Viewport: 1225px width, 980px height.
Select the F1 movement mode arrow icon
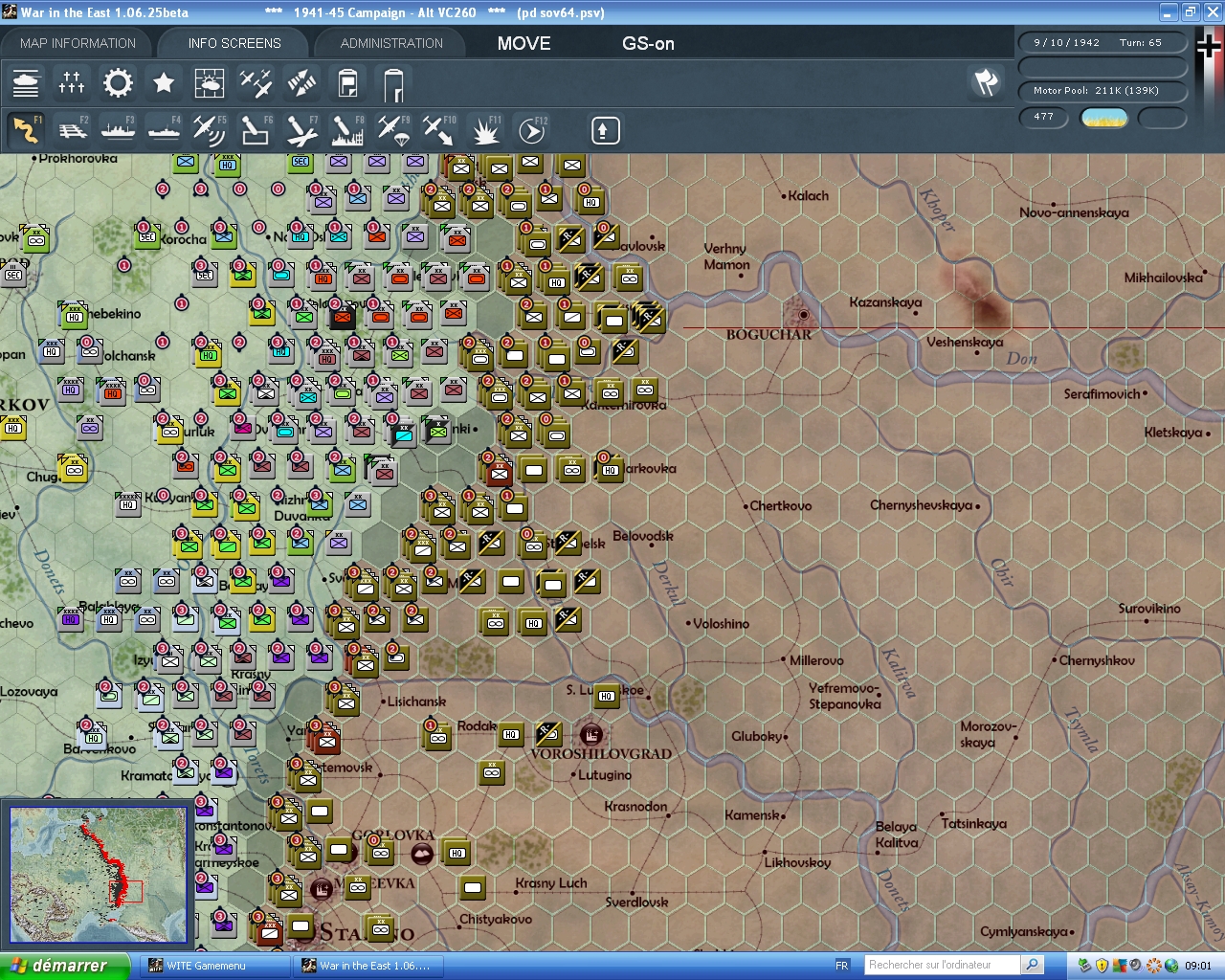pos(26,129)
